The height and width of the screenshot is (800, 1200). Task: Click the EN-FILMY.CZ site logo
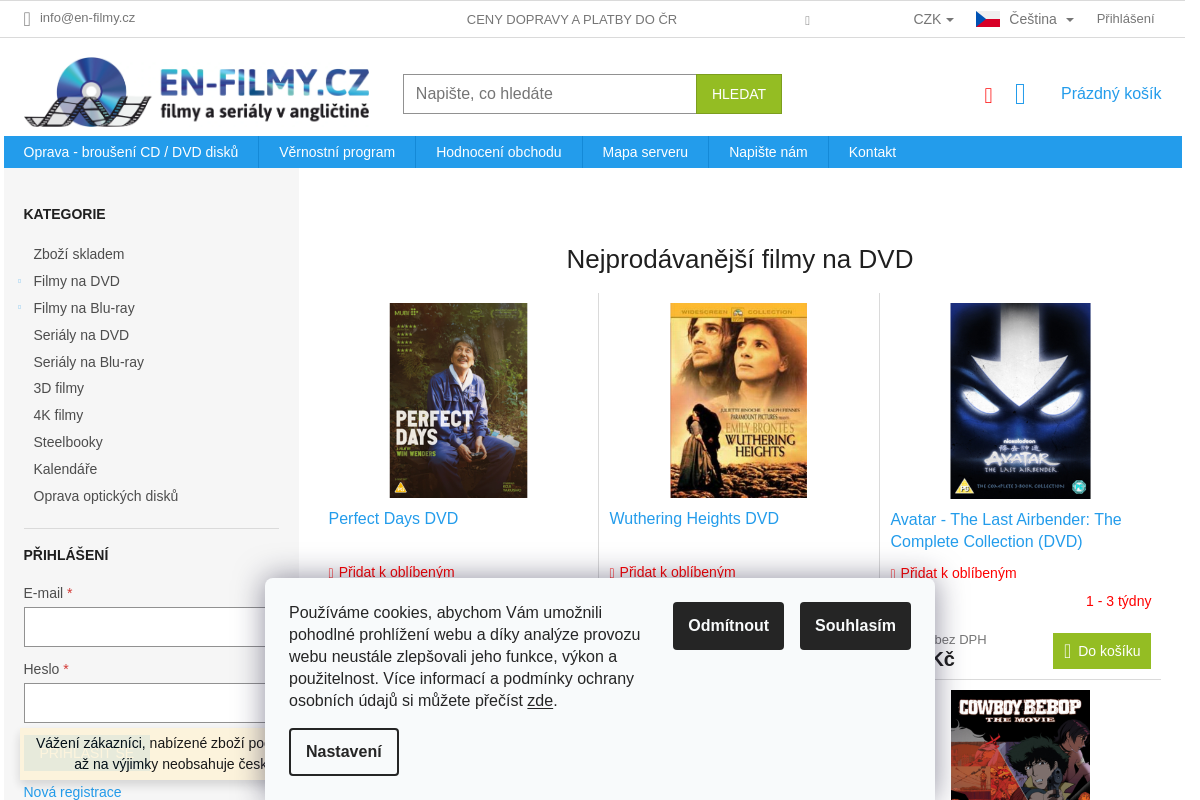(197, 92)
